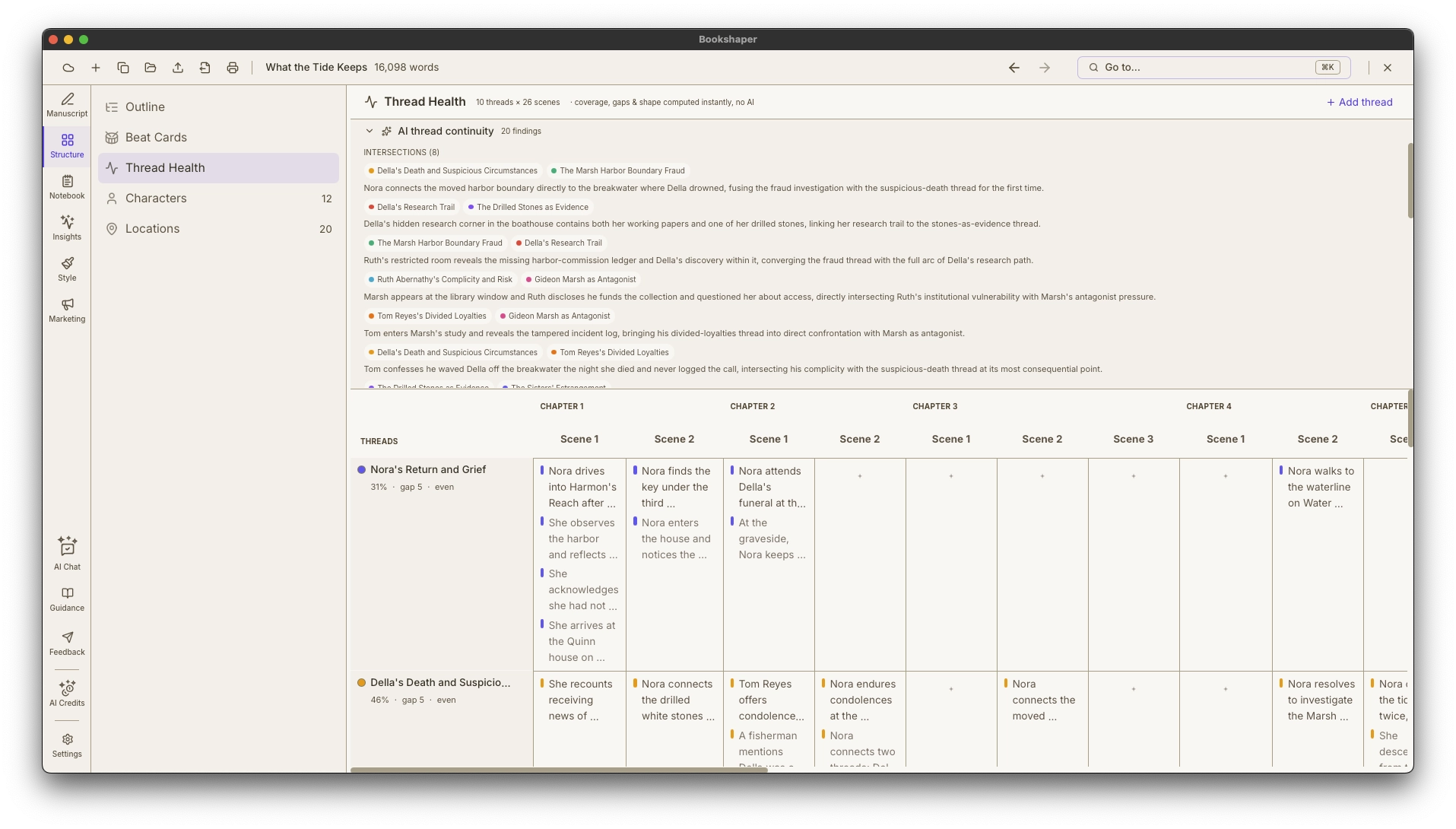Open AI Chat
The height and width of the screenshot is (829, 1456).
(x=67, y=554)
